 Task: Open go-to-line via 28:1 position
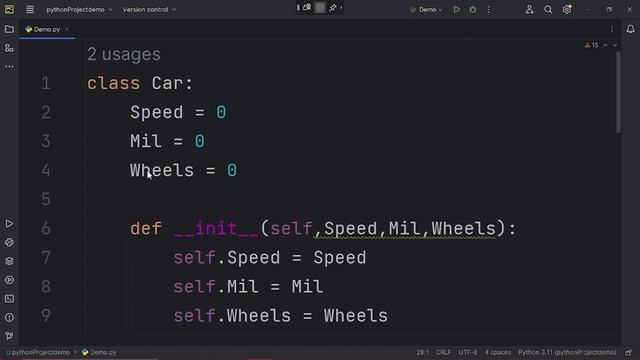click(x=422, y=352)
